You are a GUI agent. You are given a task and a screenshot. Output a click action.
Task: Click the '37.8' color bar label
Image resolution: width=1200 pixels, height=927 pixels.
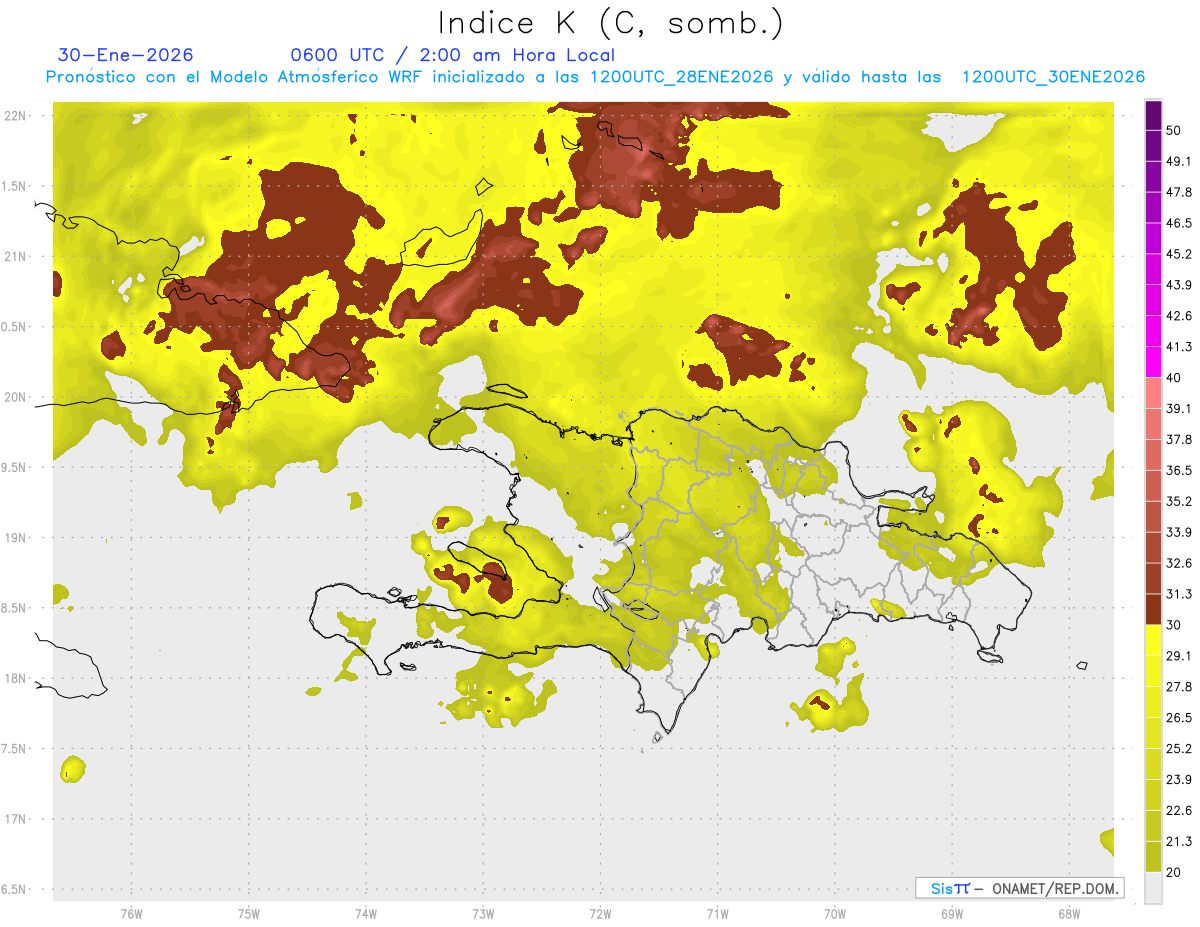[x=1179, y=439]
